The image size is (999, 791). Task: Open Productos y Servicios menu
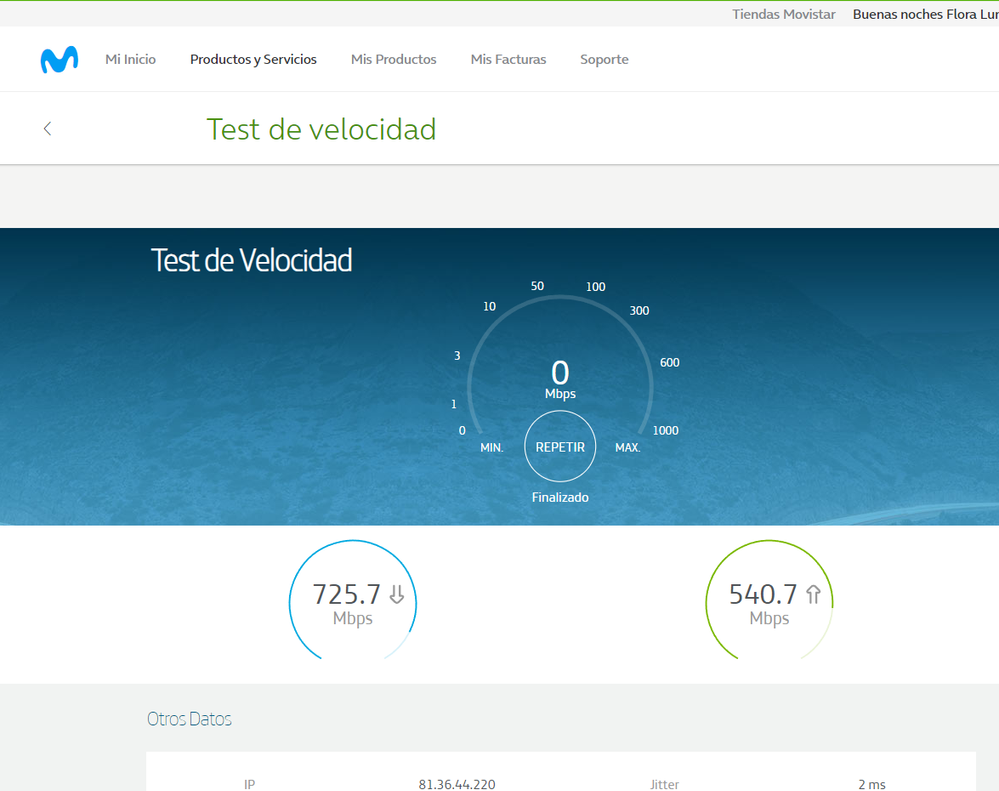tap(253, 60)
